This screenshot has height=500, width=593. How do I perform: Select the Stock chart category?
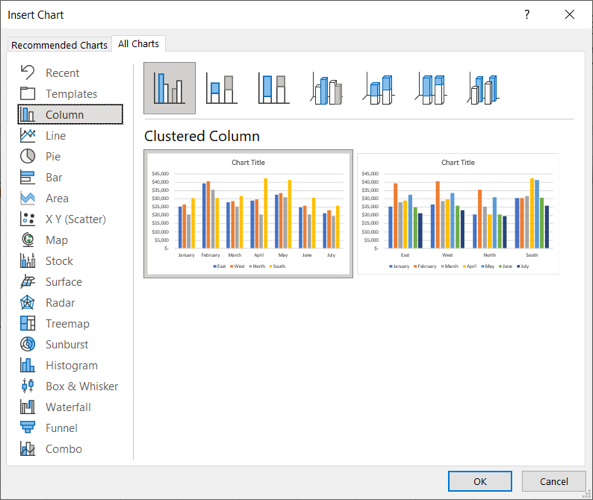(x=70, y=261)
